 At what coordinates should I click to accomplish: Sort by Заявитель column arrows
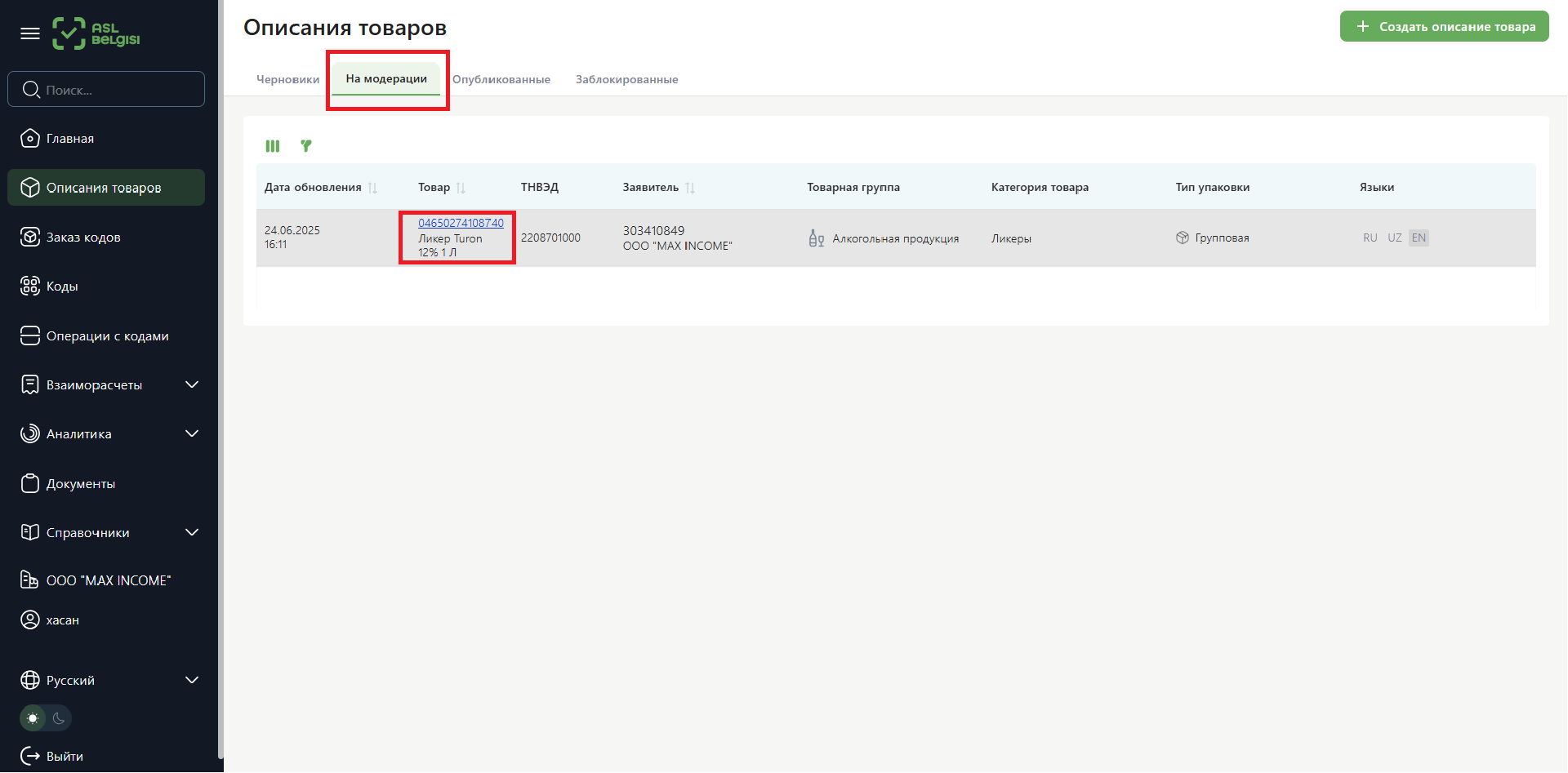coord(690,188)
